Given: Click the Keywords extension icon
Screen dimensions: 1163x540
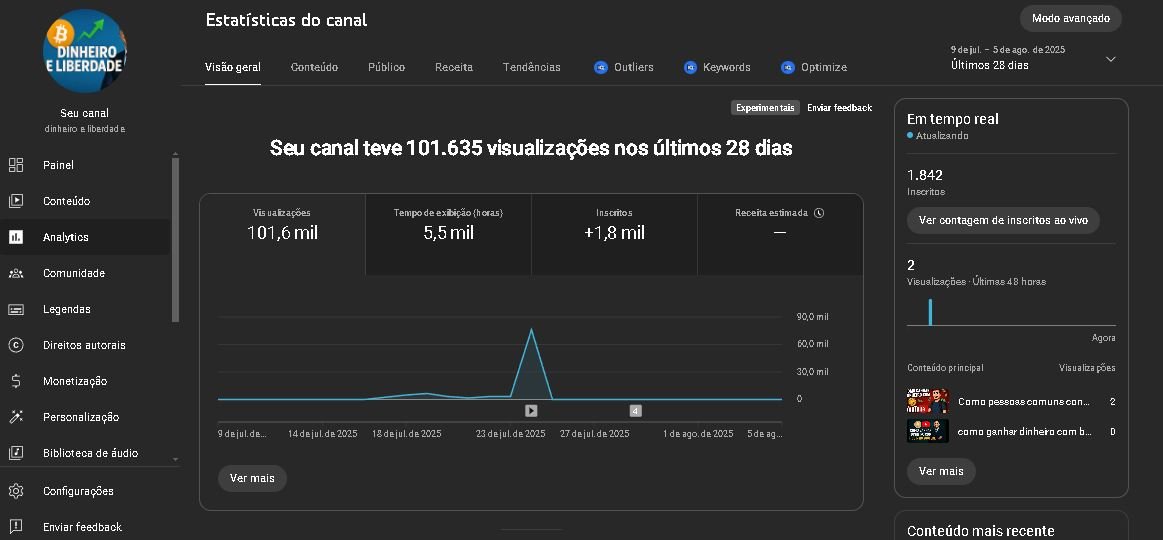Looking at the screenshot, I should 691,68.
